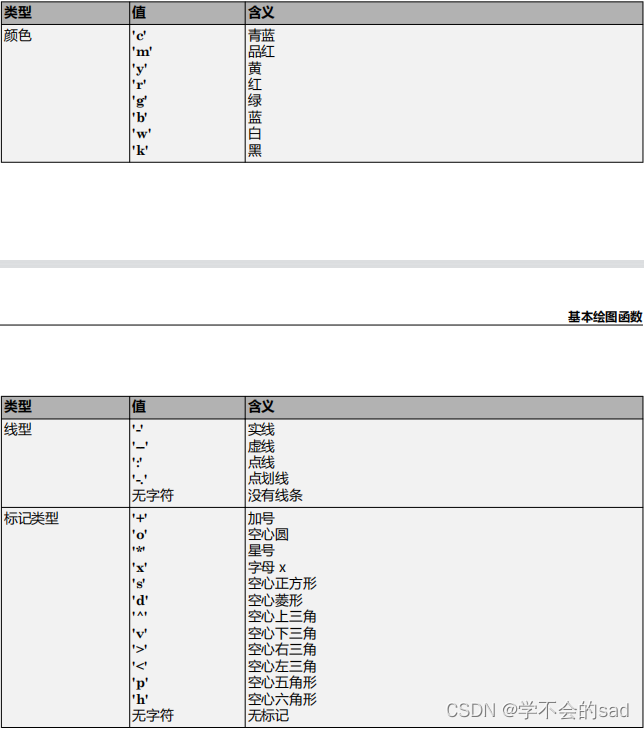Click the meaning text '加号'
The height and width of the screenshot is (729, 644).
coord(261,518)
